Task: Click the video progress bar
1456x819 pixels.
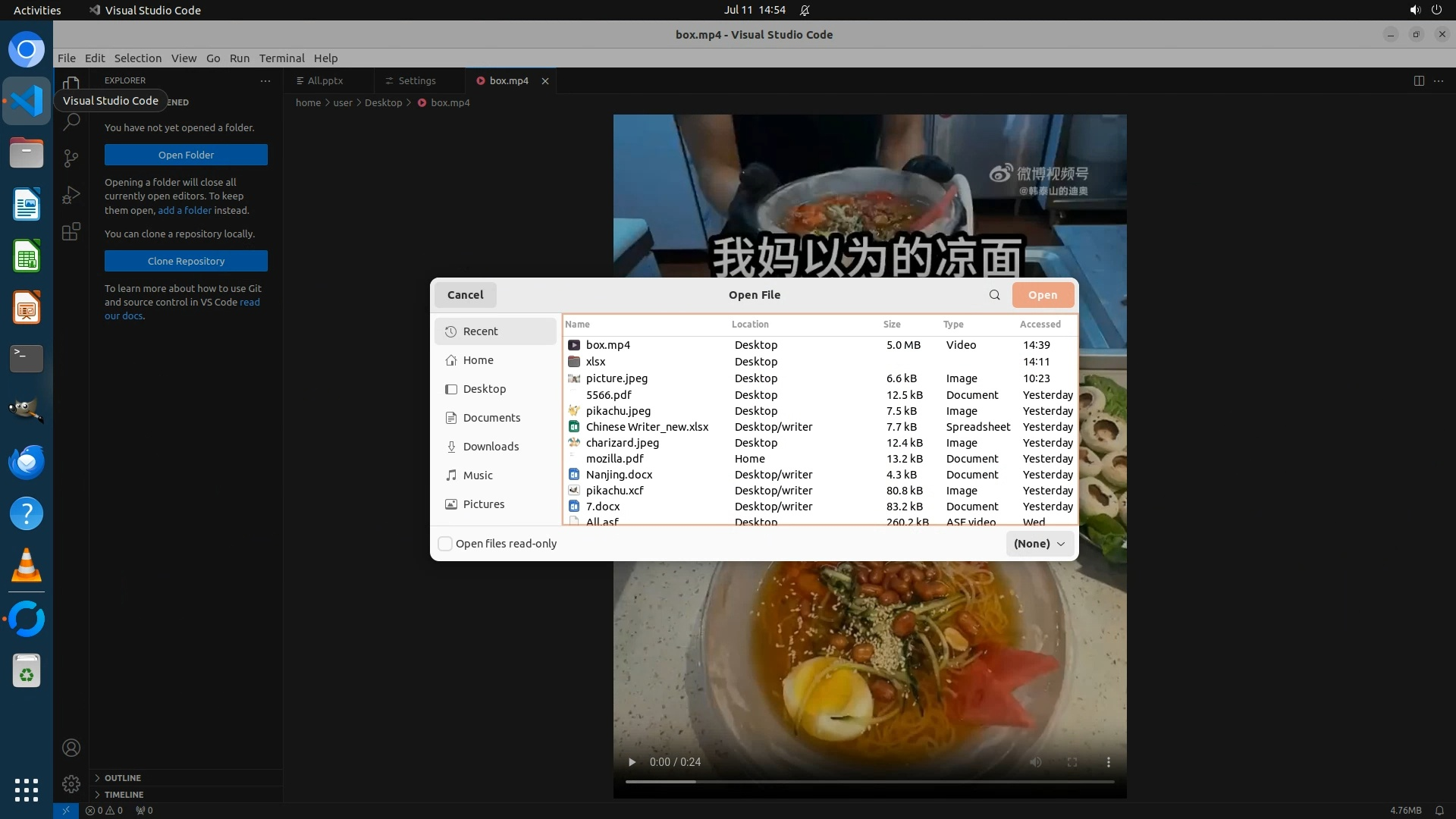Action: click(x=869, y=781)
